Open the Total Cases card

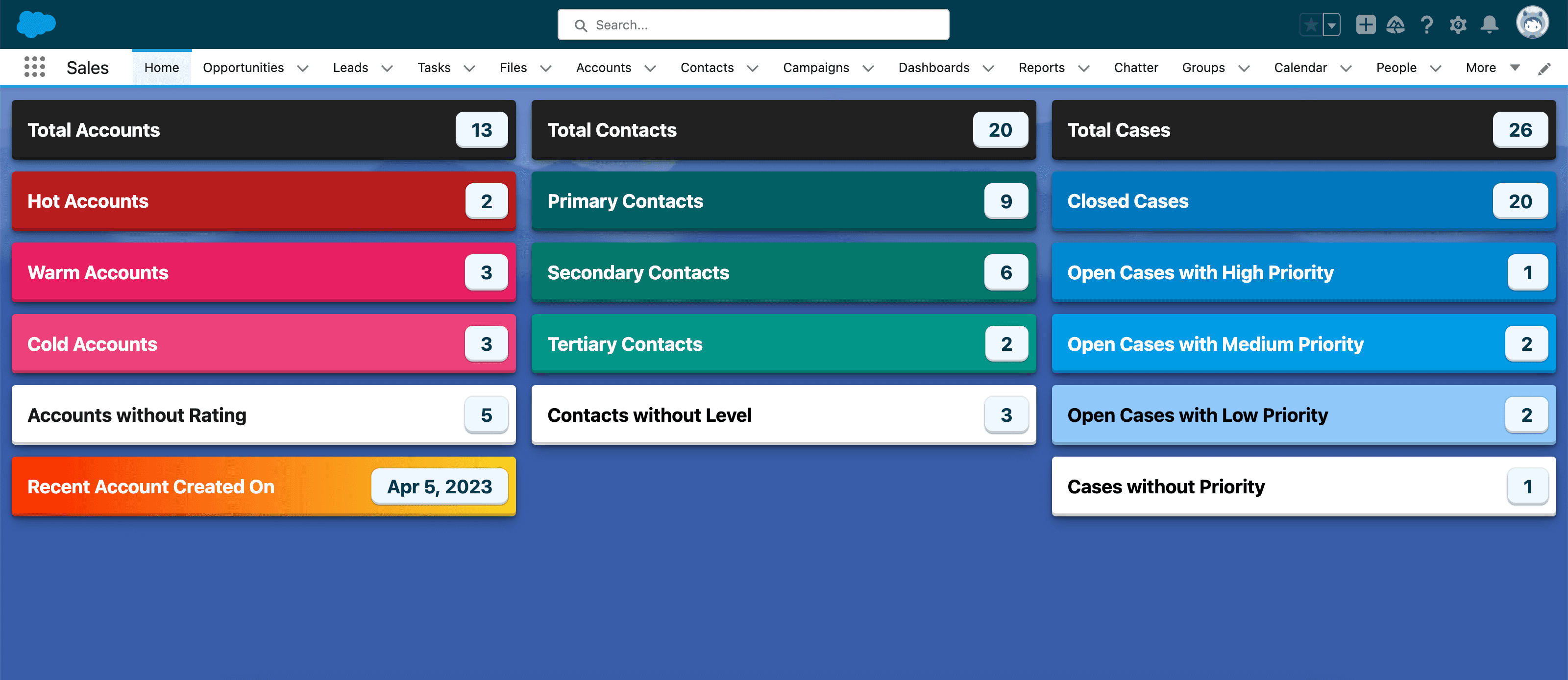1304,130
